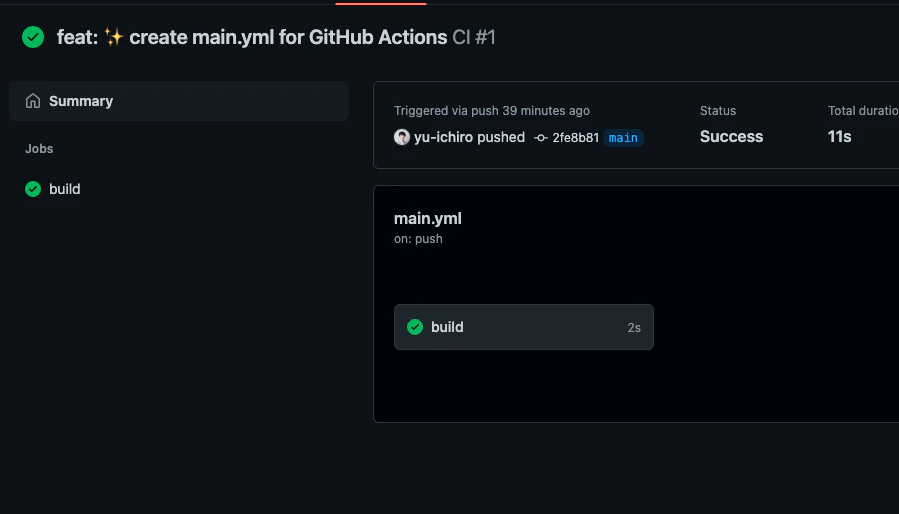The image size is (899, 514).
Task: Open the build job card in workflow graph
Action: (x=523, y=327)
